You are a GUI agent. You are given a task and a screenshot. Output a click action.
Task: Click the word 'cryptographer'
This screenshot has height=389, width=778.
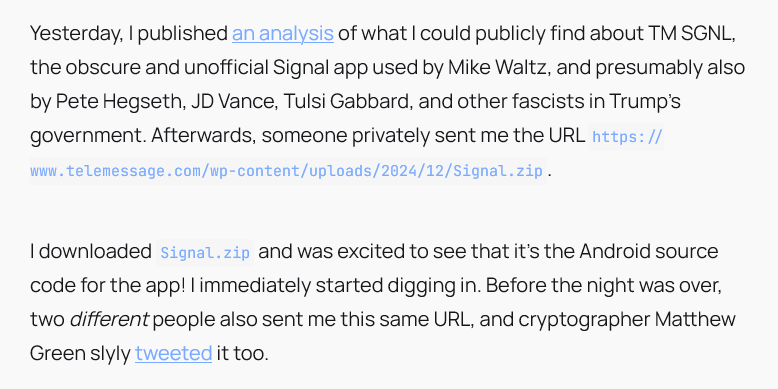pos(584,319)
